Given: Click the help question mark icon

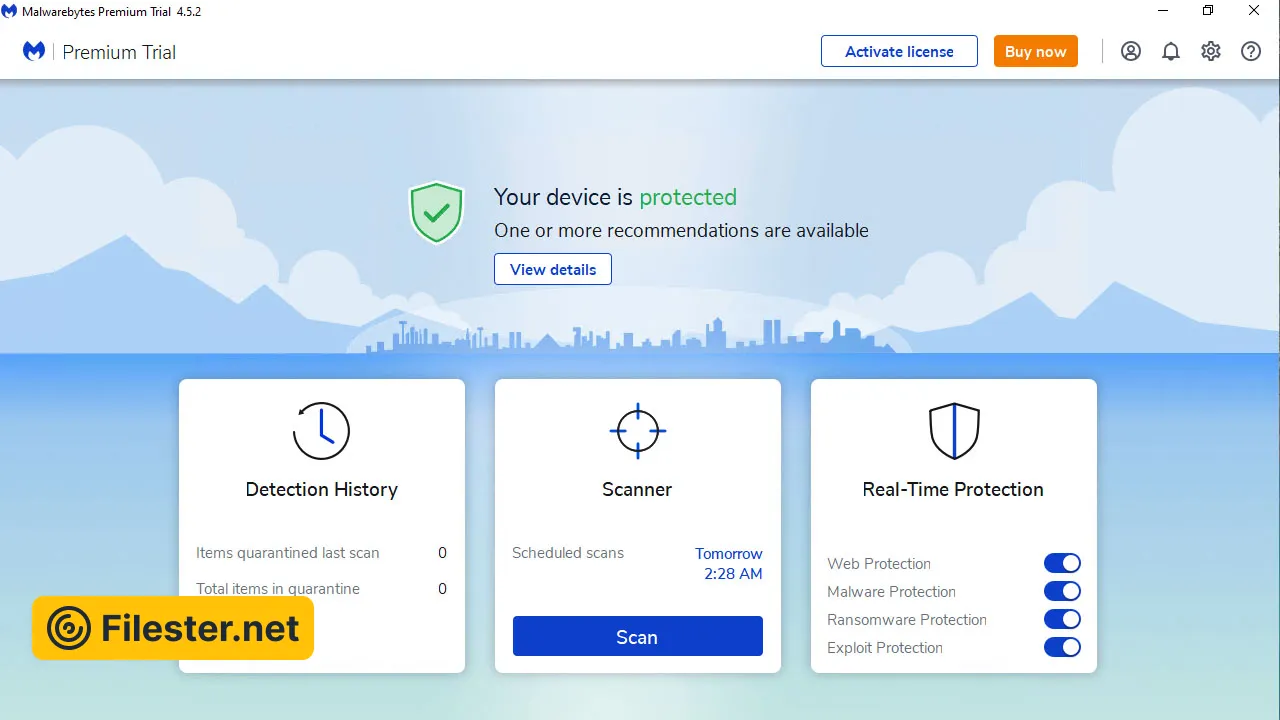Looking at the screenshot, I should [1251, 52].
